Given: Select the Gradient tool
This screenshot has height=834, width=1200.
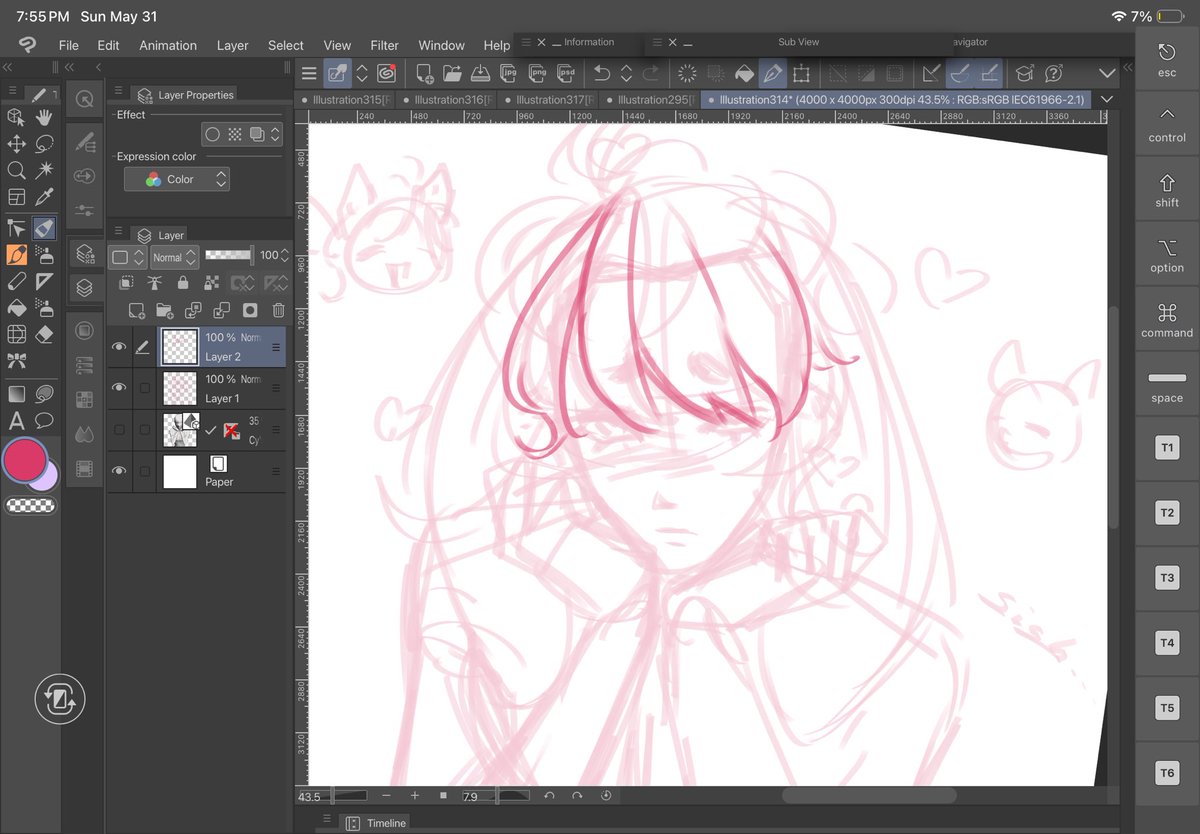Looking at the screenshot, I should click(x=16, y=393).
